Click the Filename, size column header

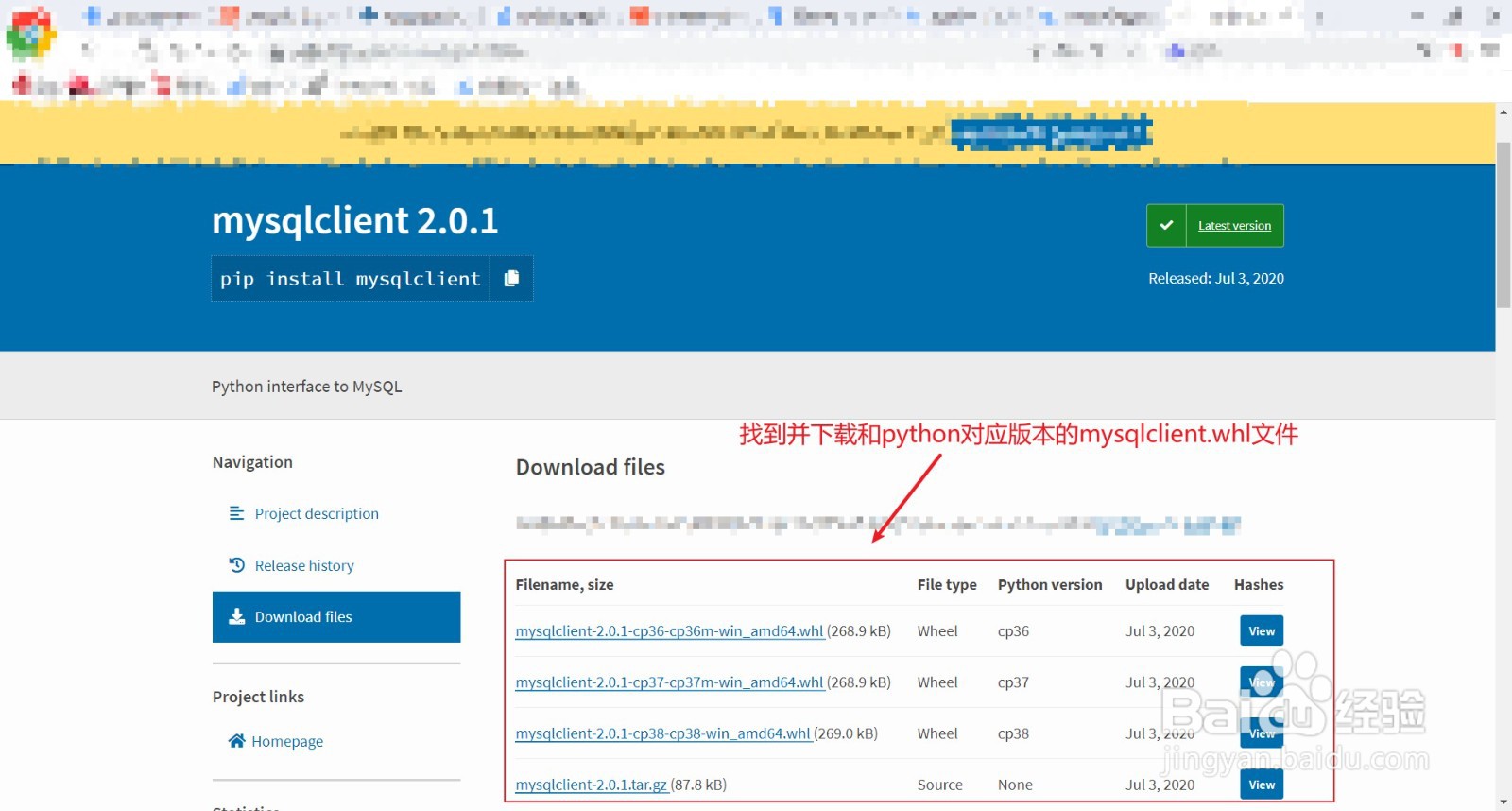coord(564,584)
